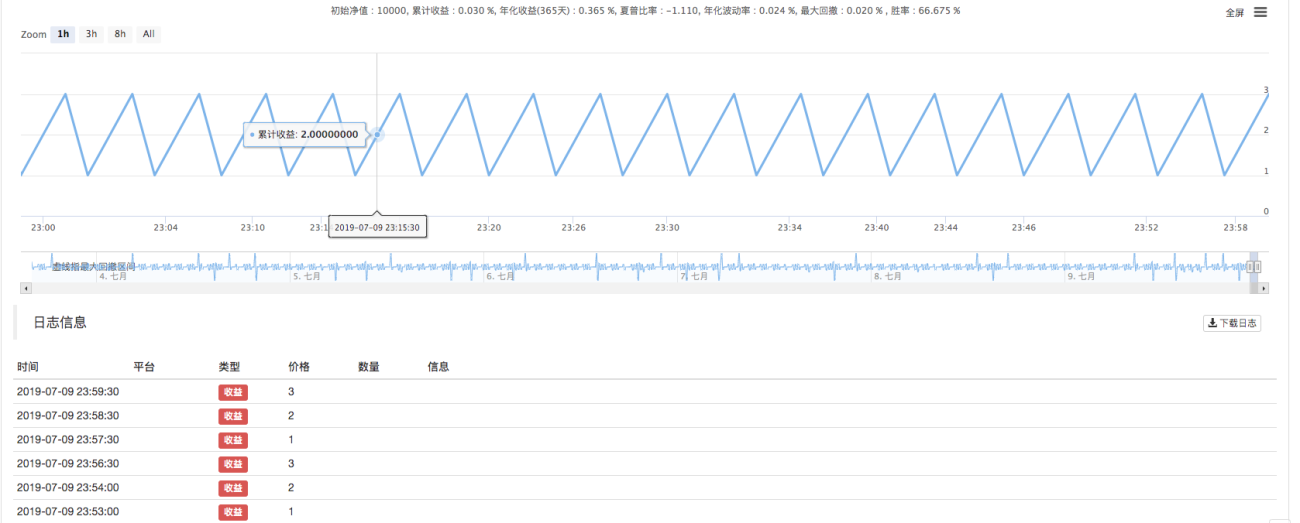This screenshot has width=1300, height=523.
Task: Click the 收益 badge in 23:54:00 row
Action: pos(233,488)
